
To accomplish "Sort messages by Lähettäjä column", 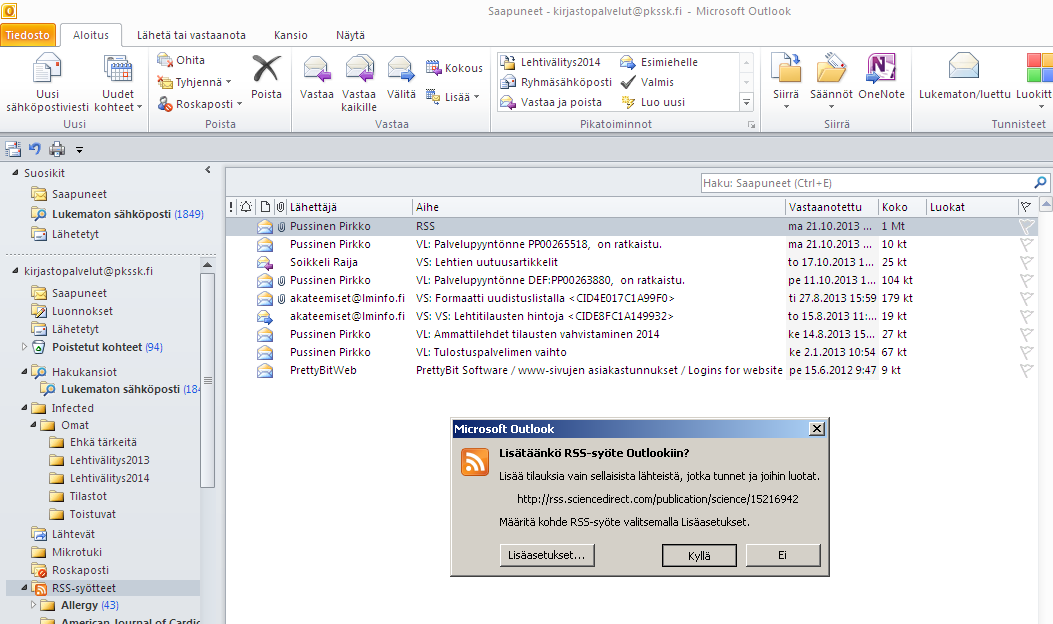I will pyautogui.click(x=349, y=207).
